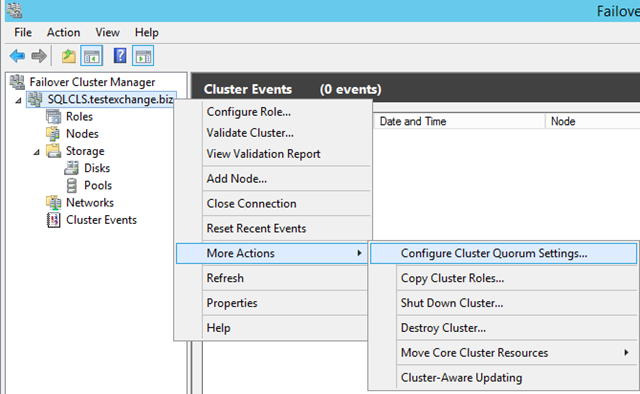Choose Help in the context menu

coord(273,328)
